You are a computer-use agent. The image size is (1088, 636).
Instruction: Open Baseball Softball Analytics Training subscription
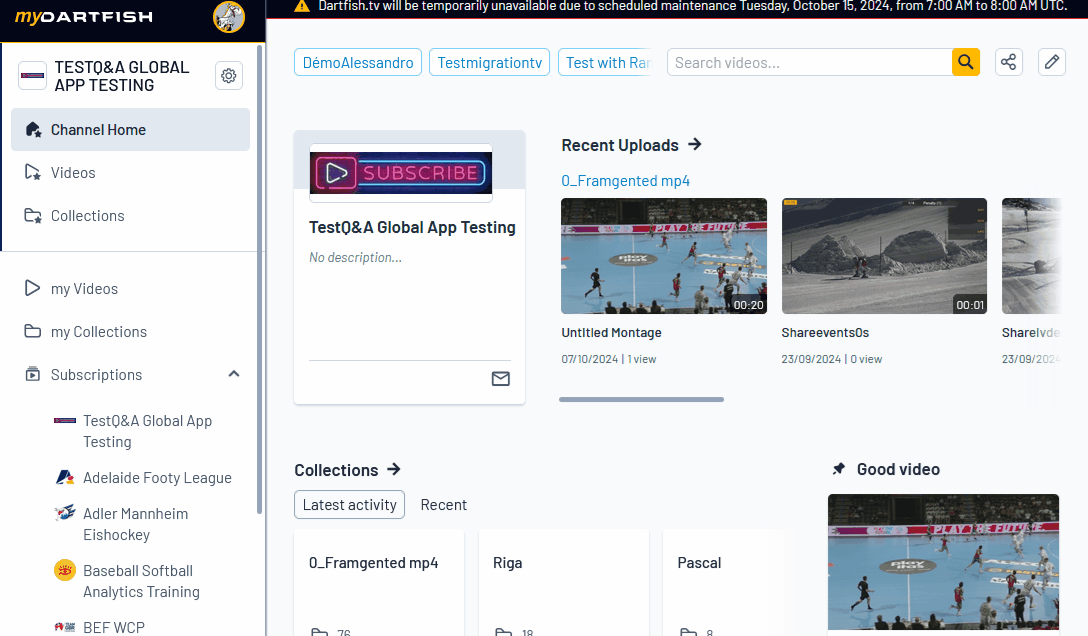point(142,581)
